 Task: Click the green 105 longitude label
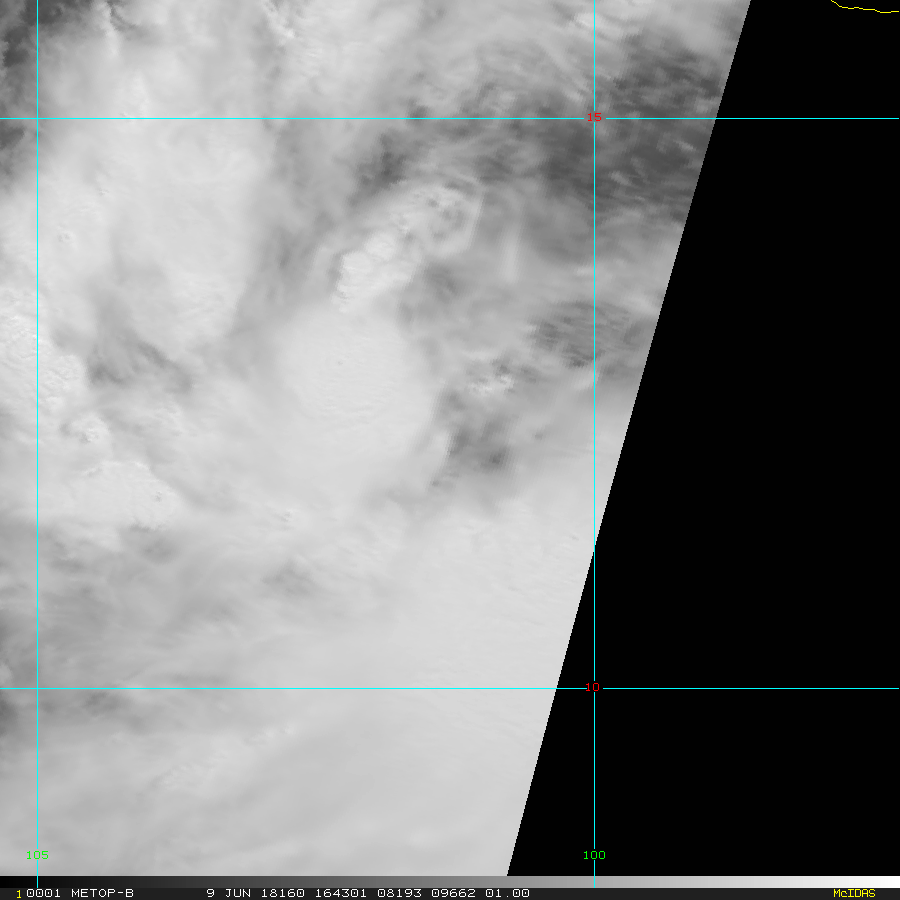coord(37,855)
